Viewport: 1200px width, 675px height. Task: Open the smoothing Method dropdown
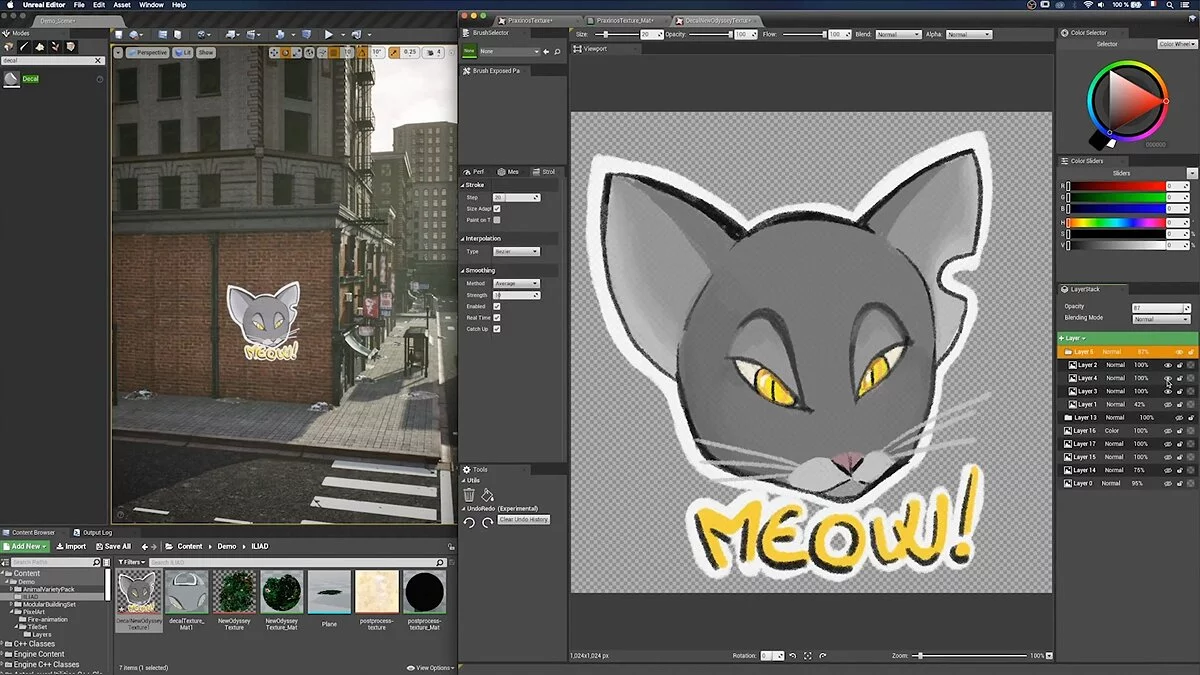517,284
